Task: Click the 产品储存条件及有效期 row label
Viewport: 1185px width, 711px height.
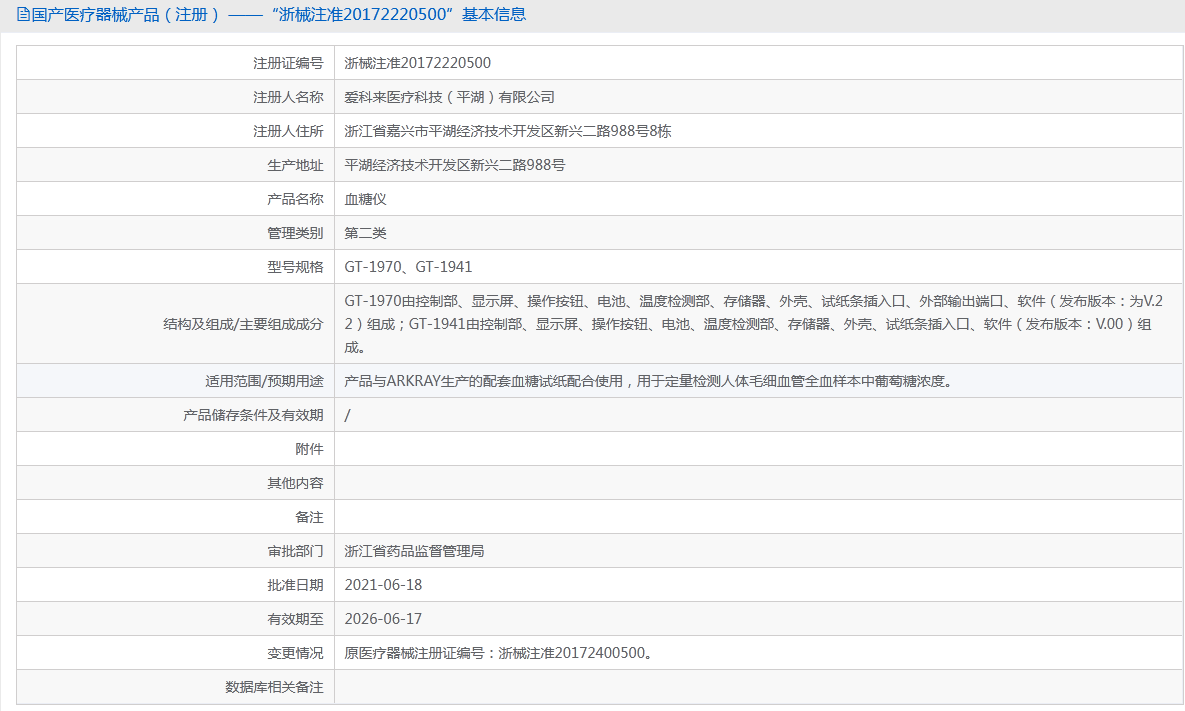Action: click(253, 415)
